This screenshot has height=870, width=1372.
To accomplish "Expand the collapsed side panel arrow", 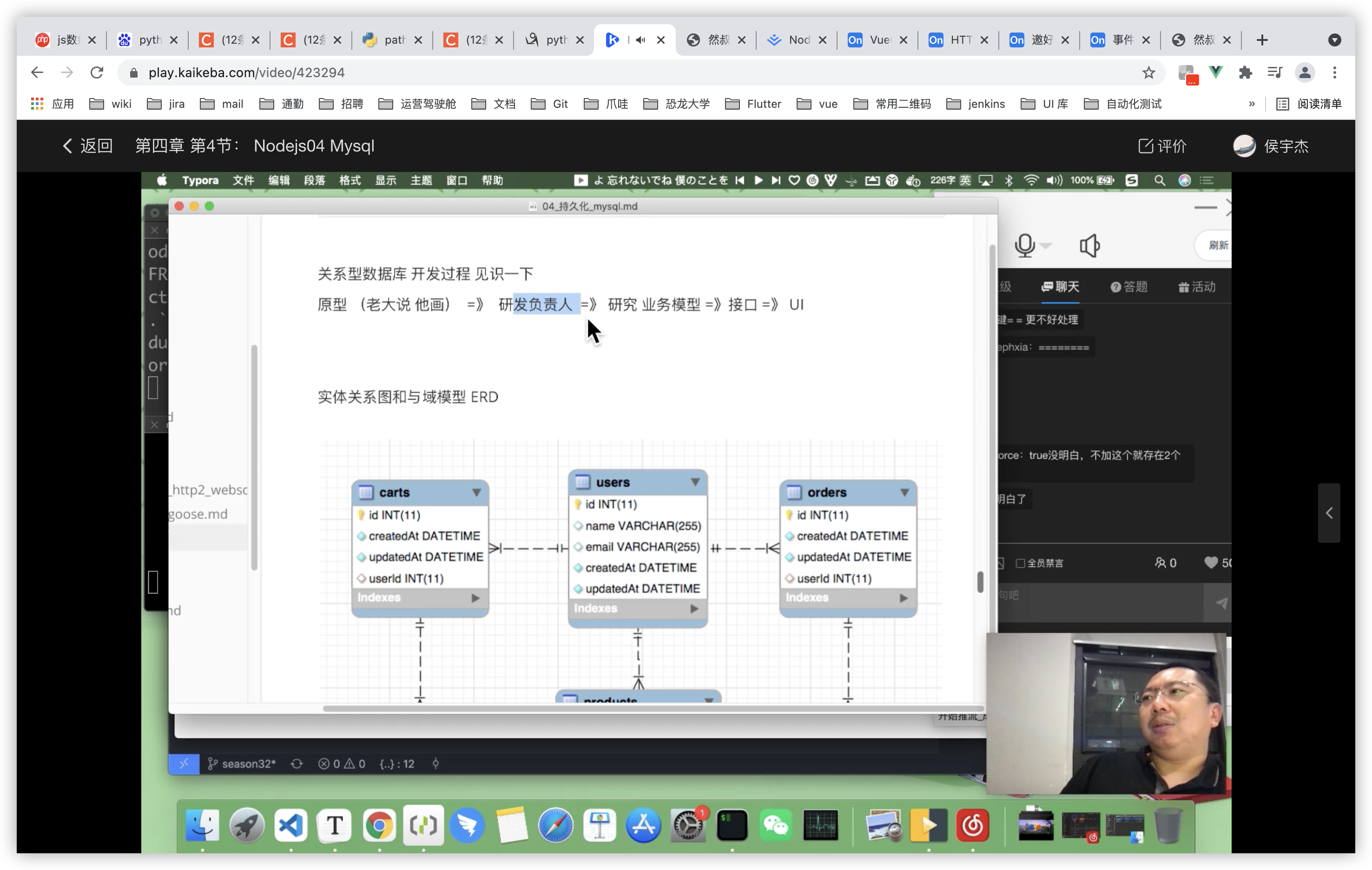I will [1329, 513].
